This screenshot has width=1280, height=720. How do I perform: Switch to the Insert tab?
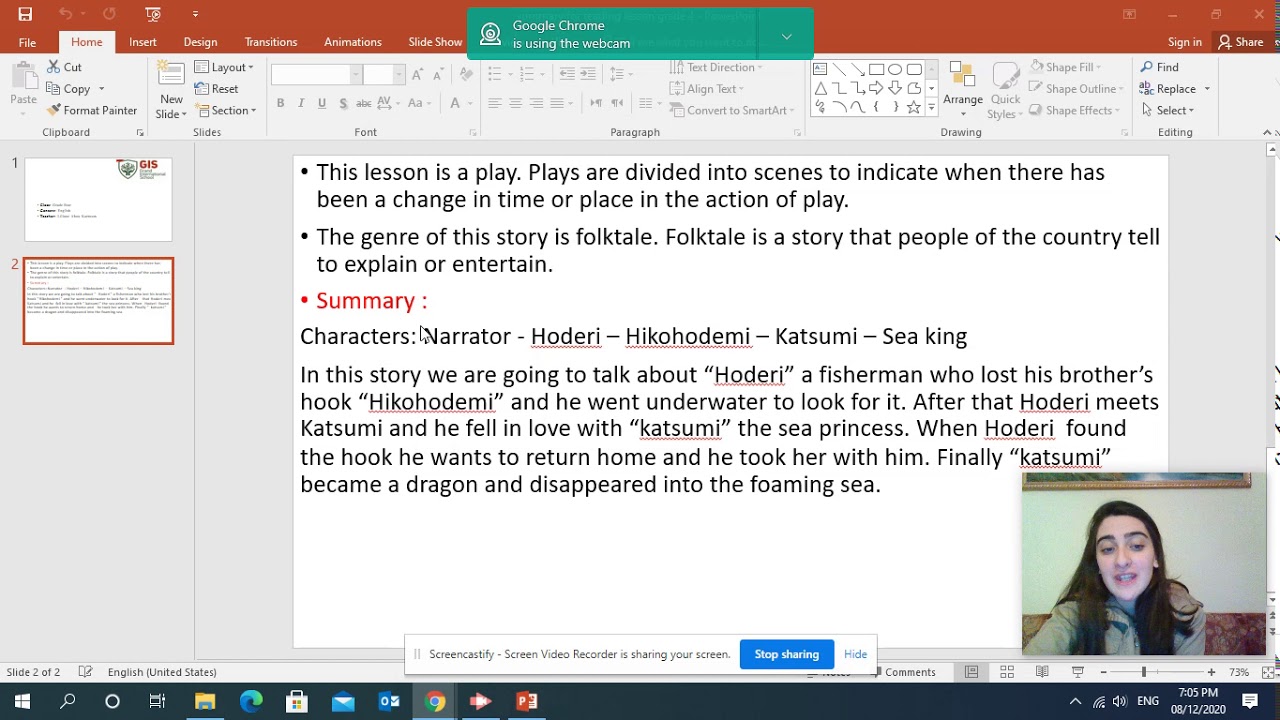142,42
